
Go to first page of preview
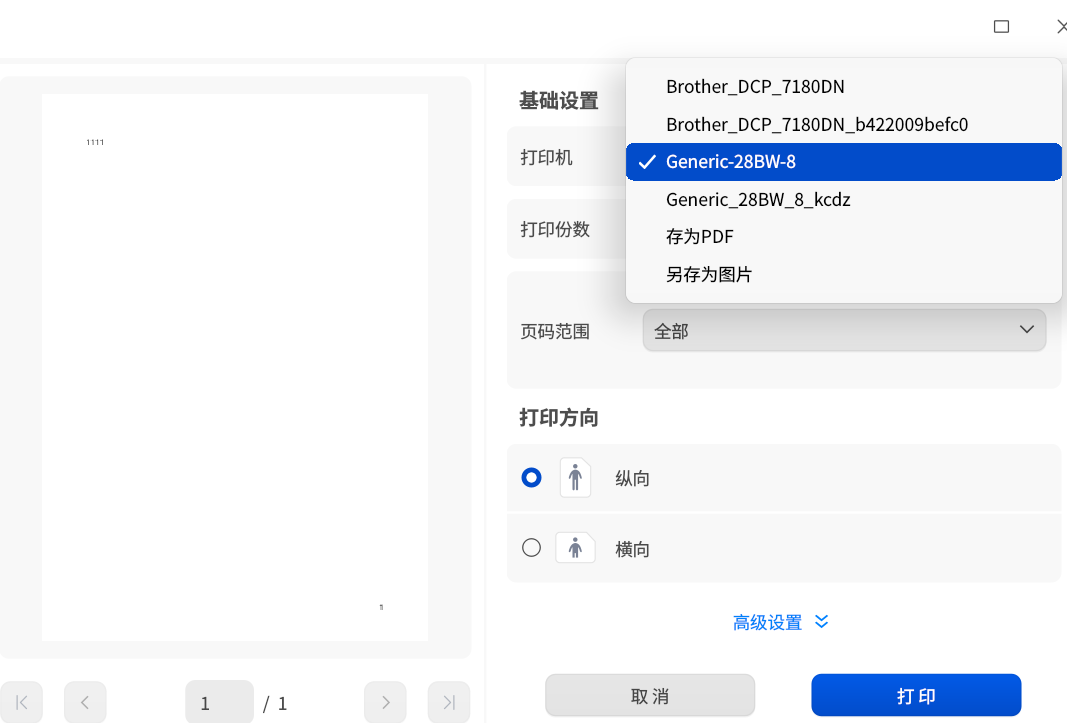(x=21, y=702)
